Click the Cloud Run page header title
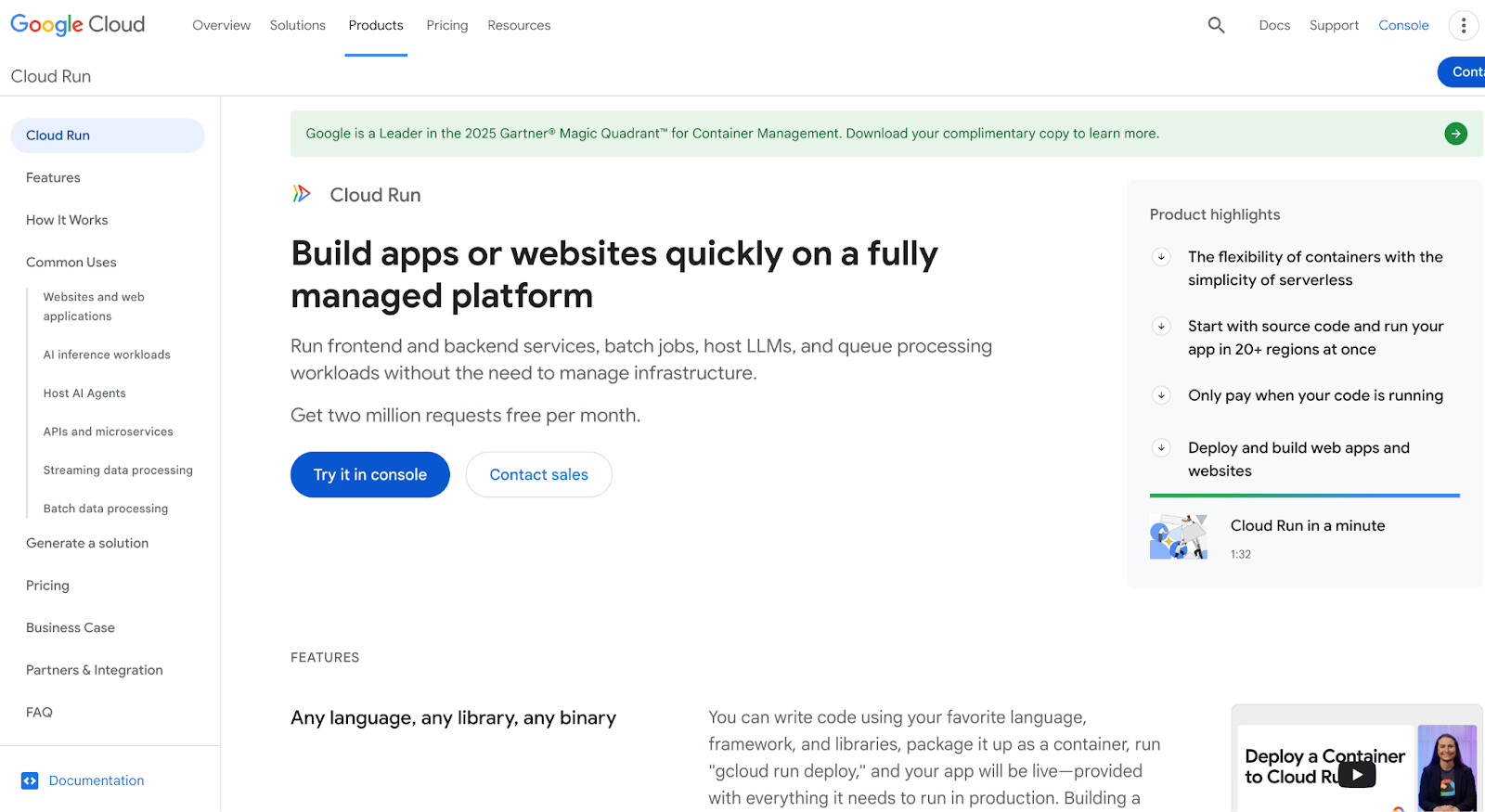Screen dimensions: 1485x812 click(x=51, y=76)
